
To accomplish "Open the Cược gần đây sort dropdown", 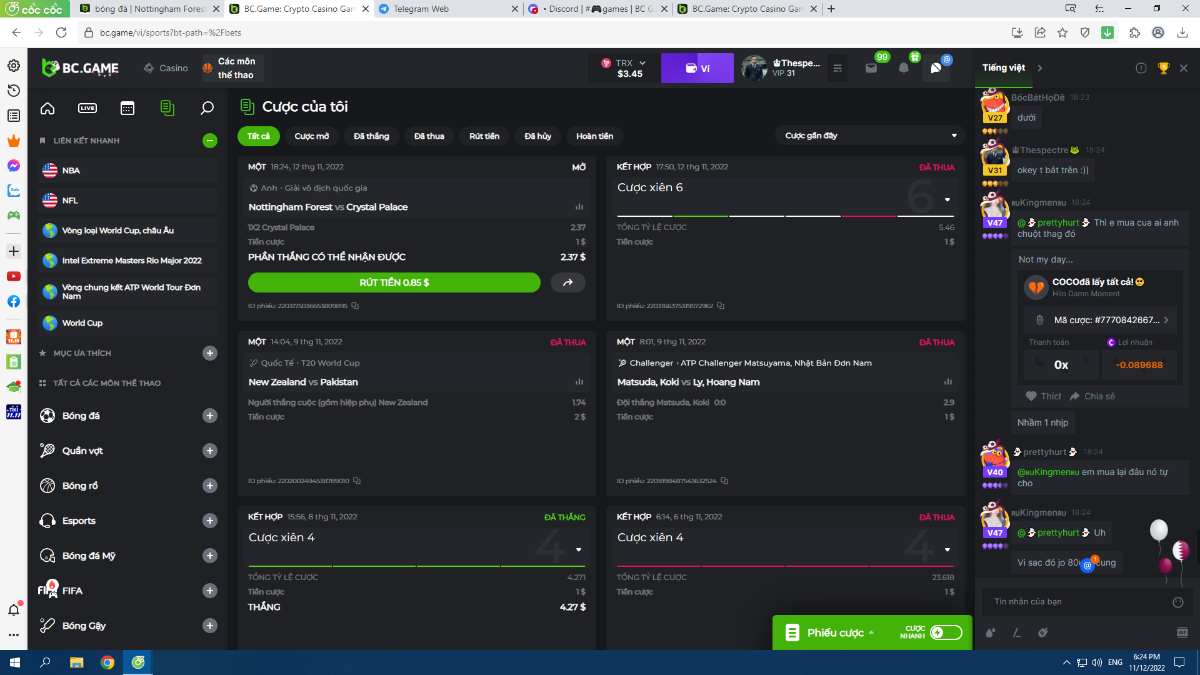I will 869,136.
